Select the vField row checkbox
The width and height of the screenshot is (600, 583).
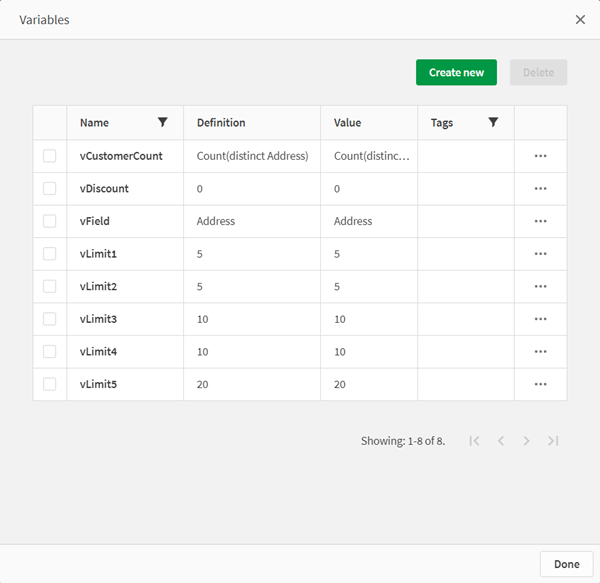click(50, 221)
